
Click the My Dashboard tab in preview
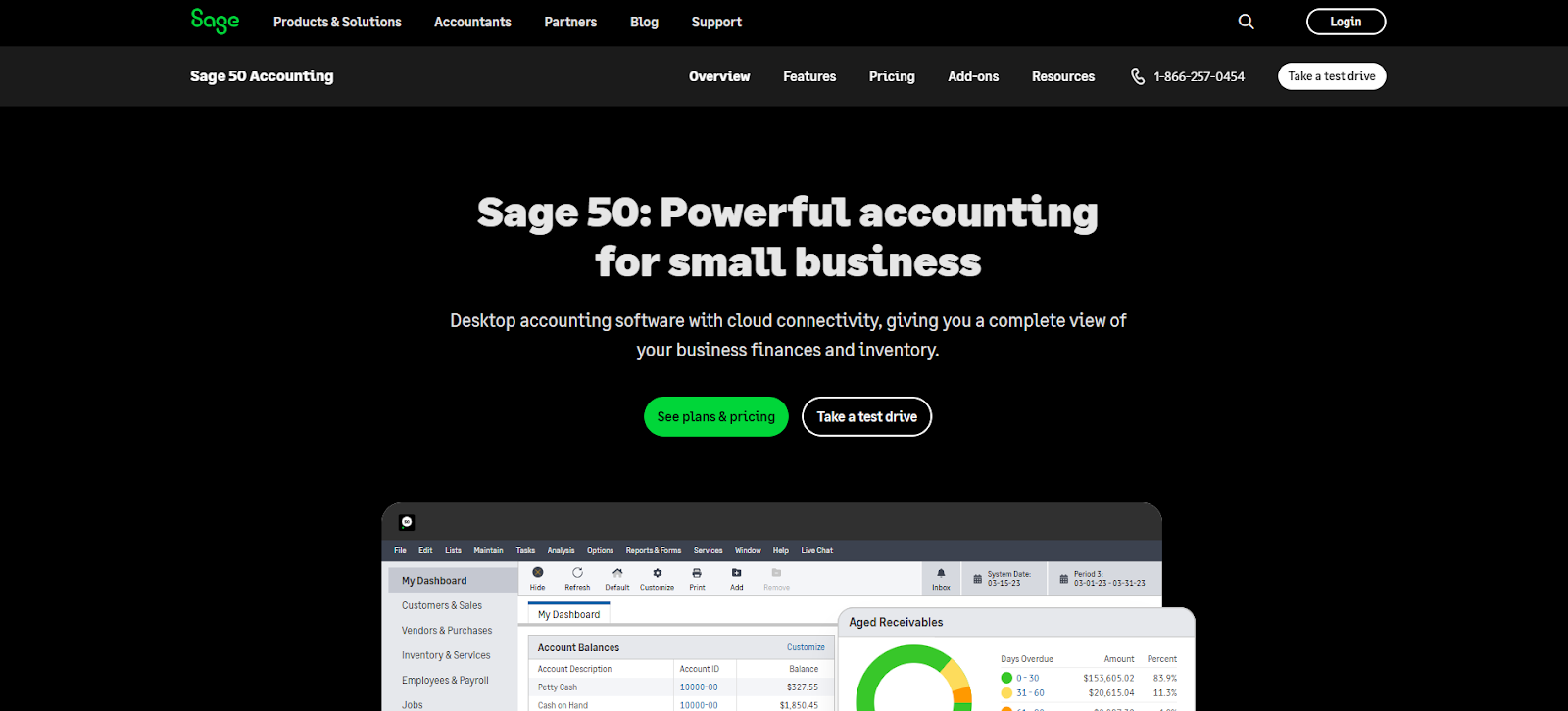tap(568, 614)
